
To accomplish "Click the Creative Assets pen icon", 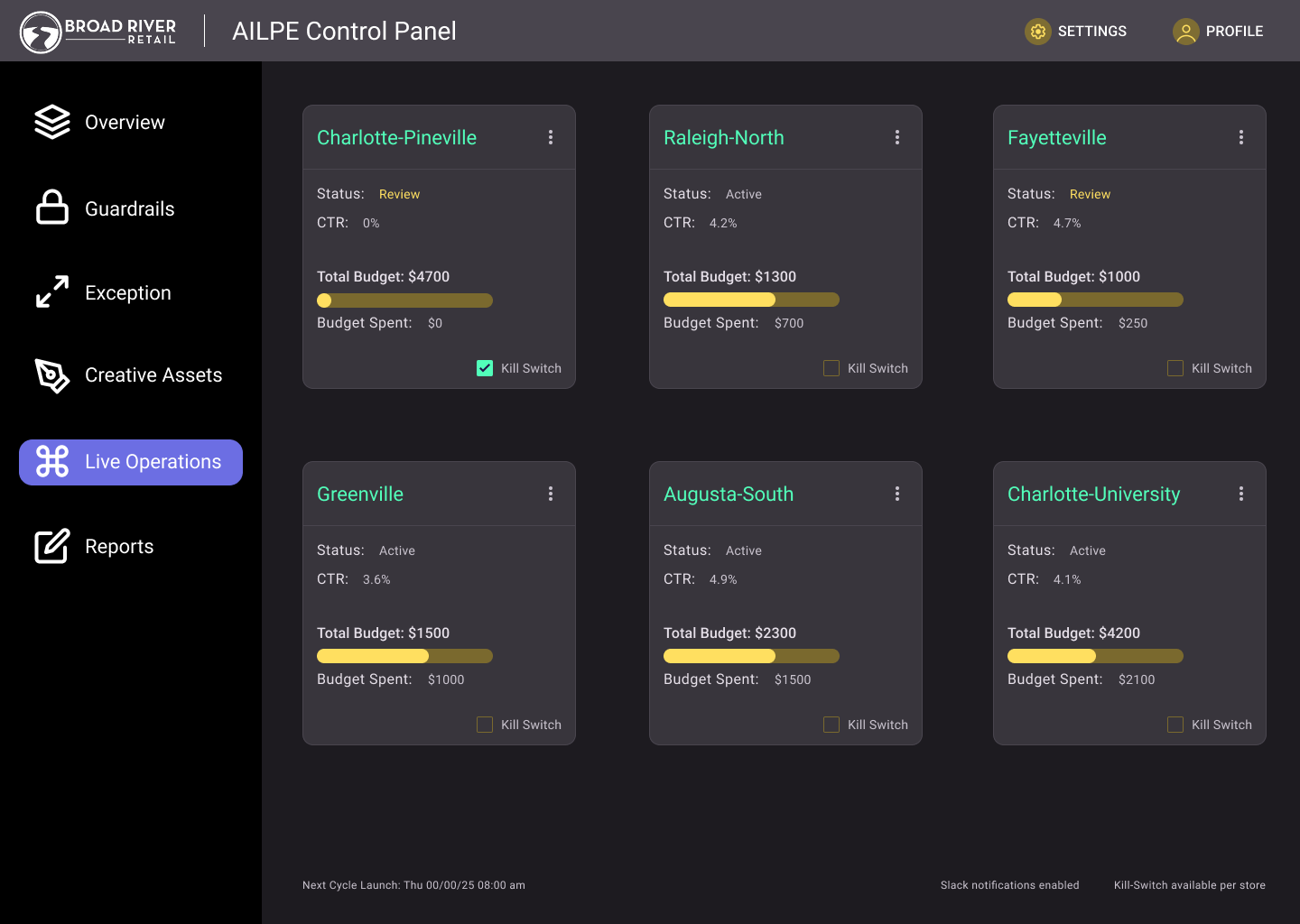I will (52, 375).
